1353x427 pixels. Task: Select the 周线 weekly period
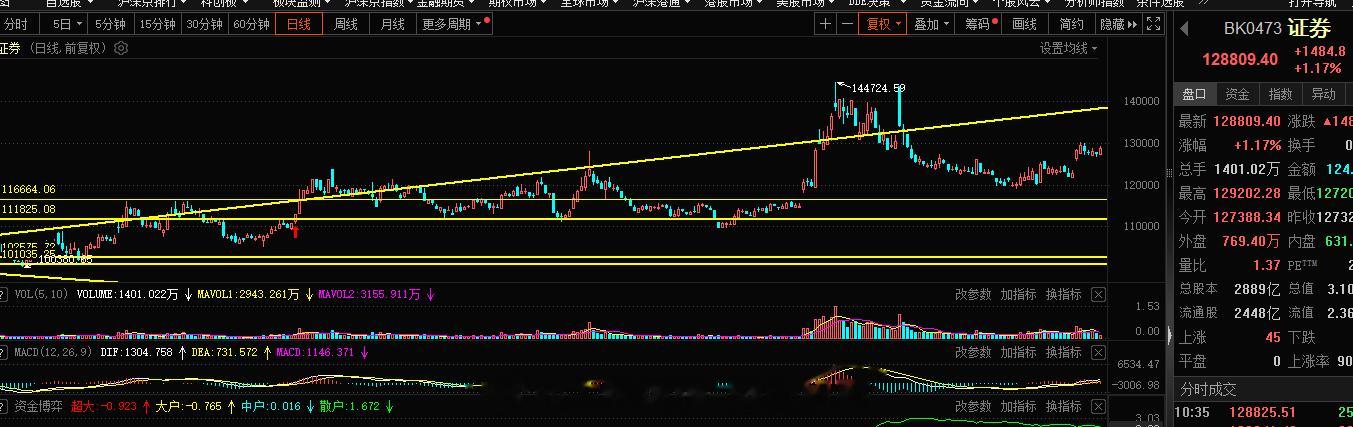click(x=346, y=24)
